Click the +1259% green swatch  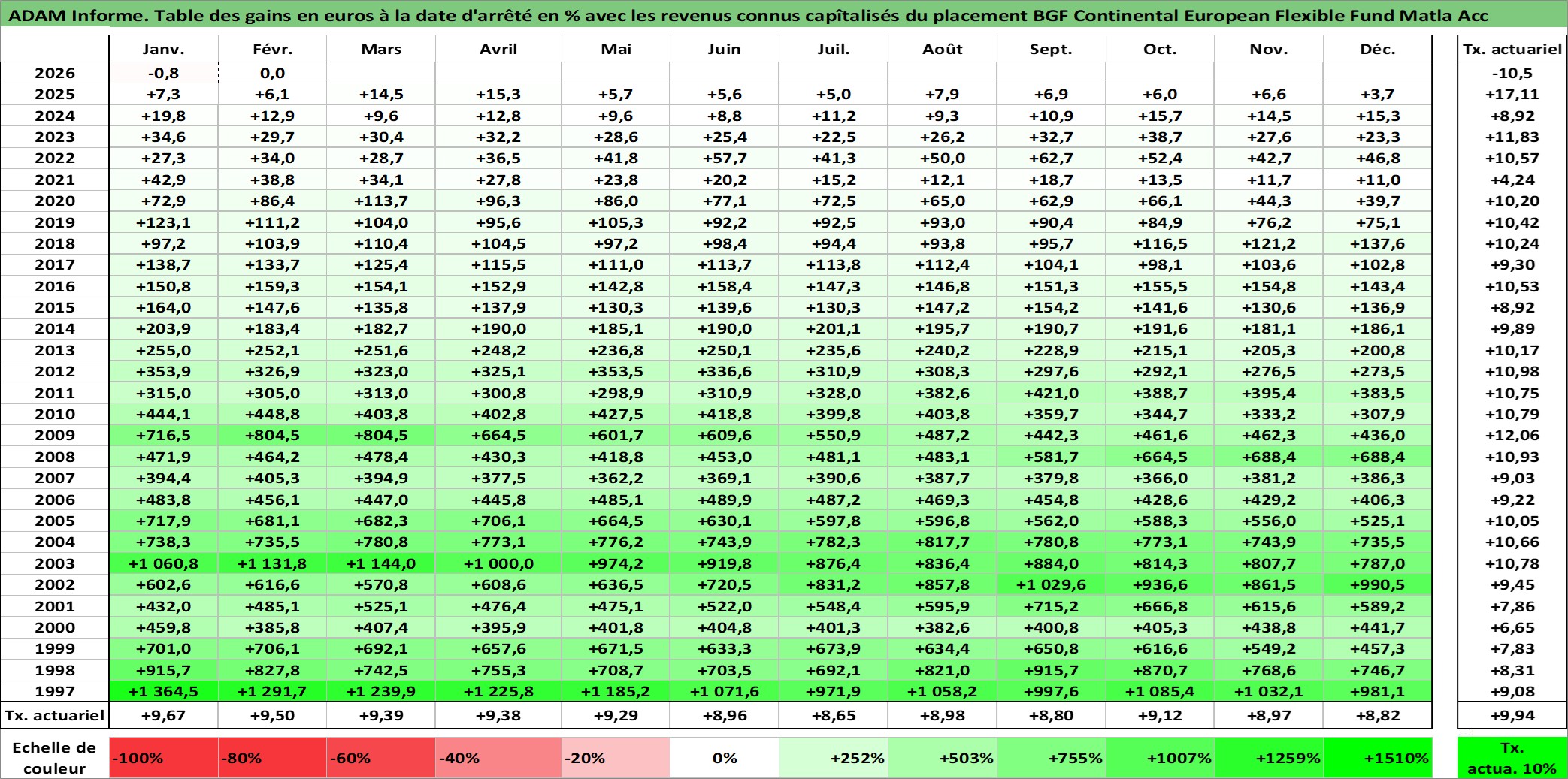click(1269, 758)
